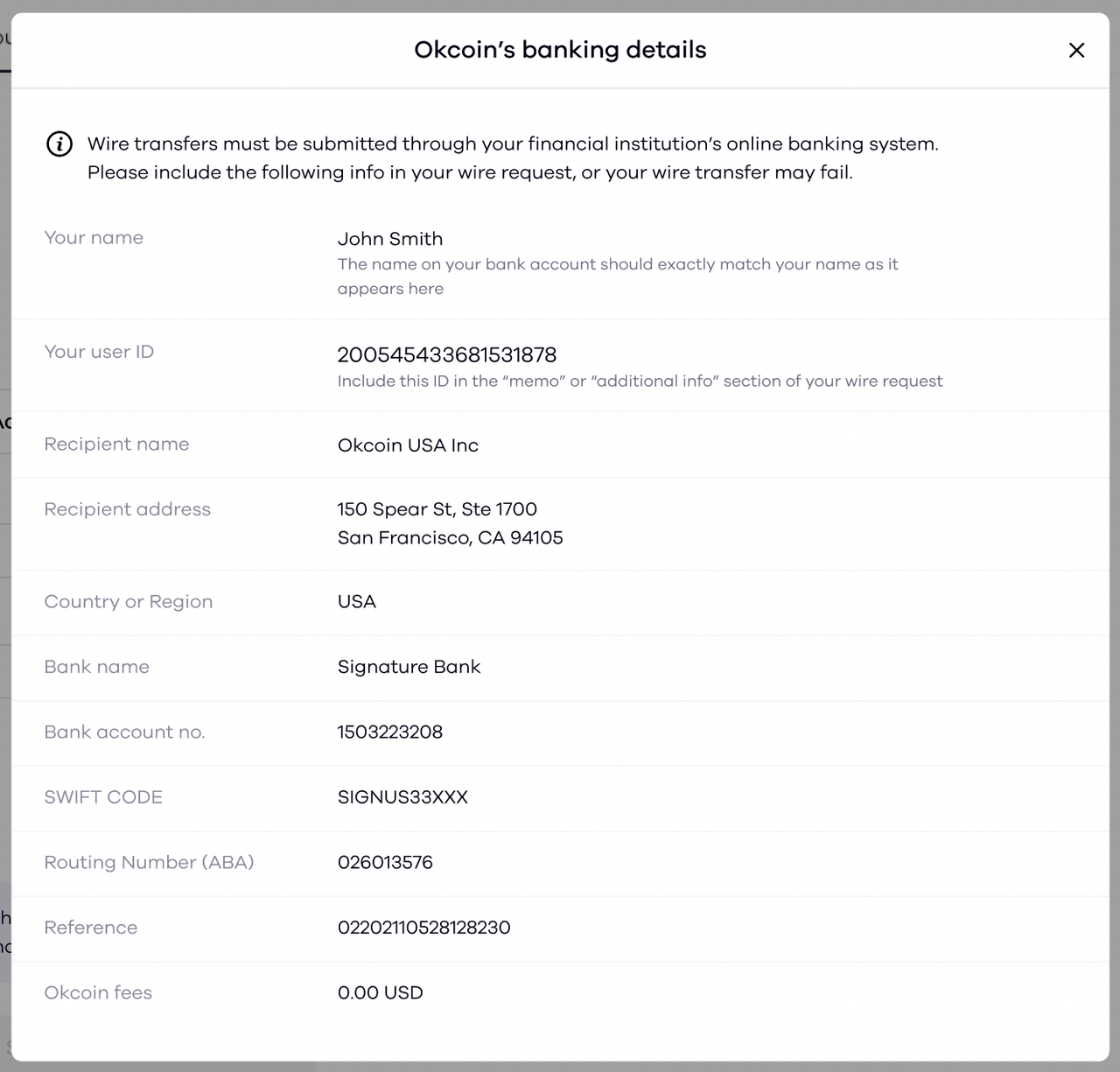Screen dimensions: 1120x1072
Task: Click the Reference label
Action: (91, 928)
